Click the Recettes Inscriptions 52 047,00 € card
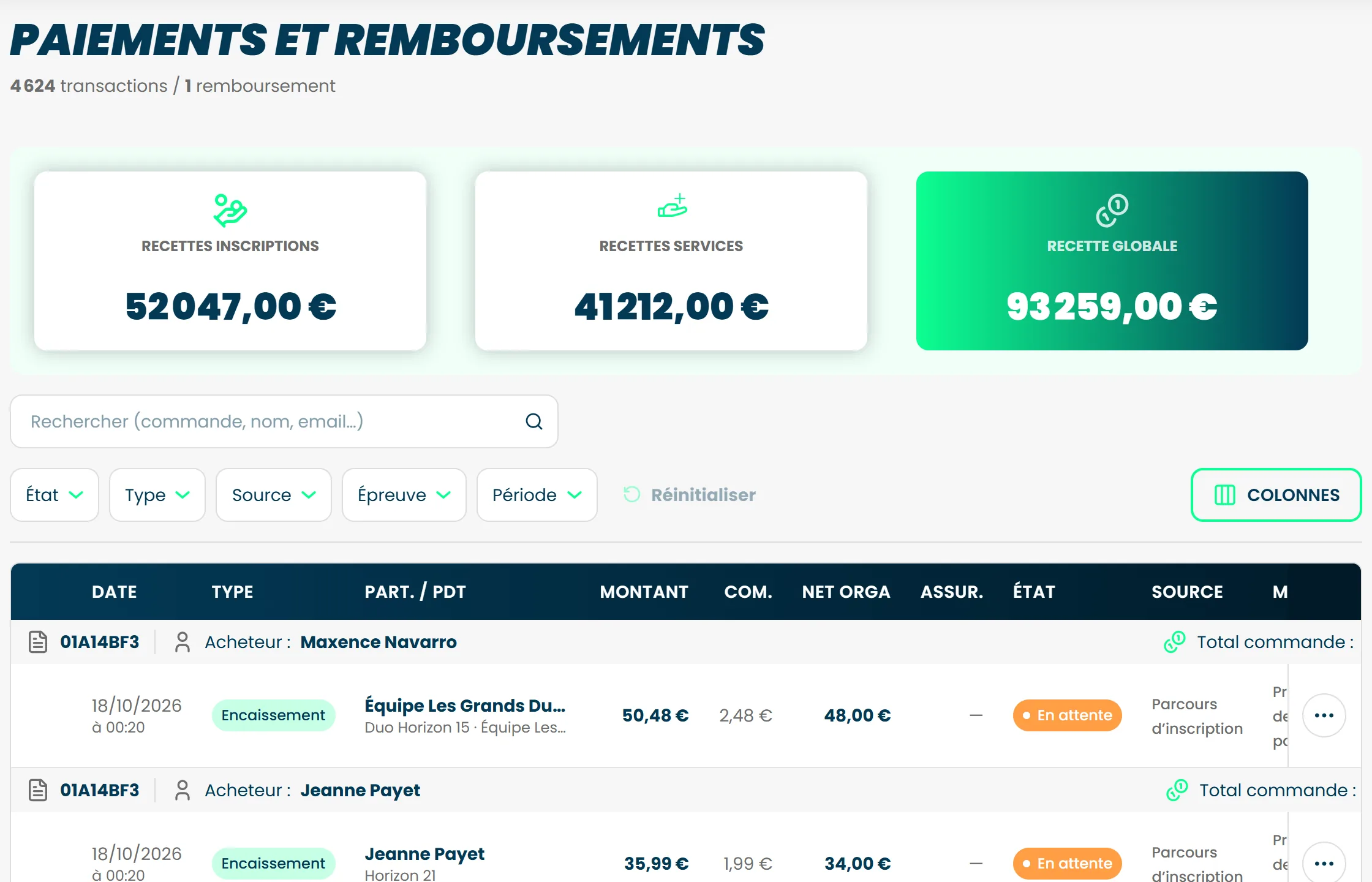 [230, 261]
